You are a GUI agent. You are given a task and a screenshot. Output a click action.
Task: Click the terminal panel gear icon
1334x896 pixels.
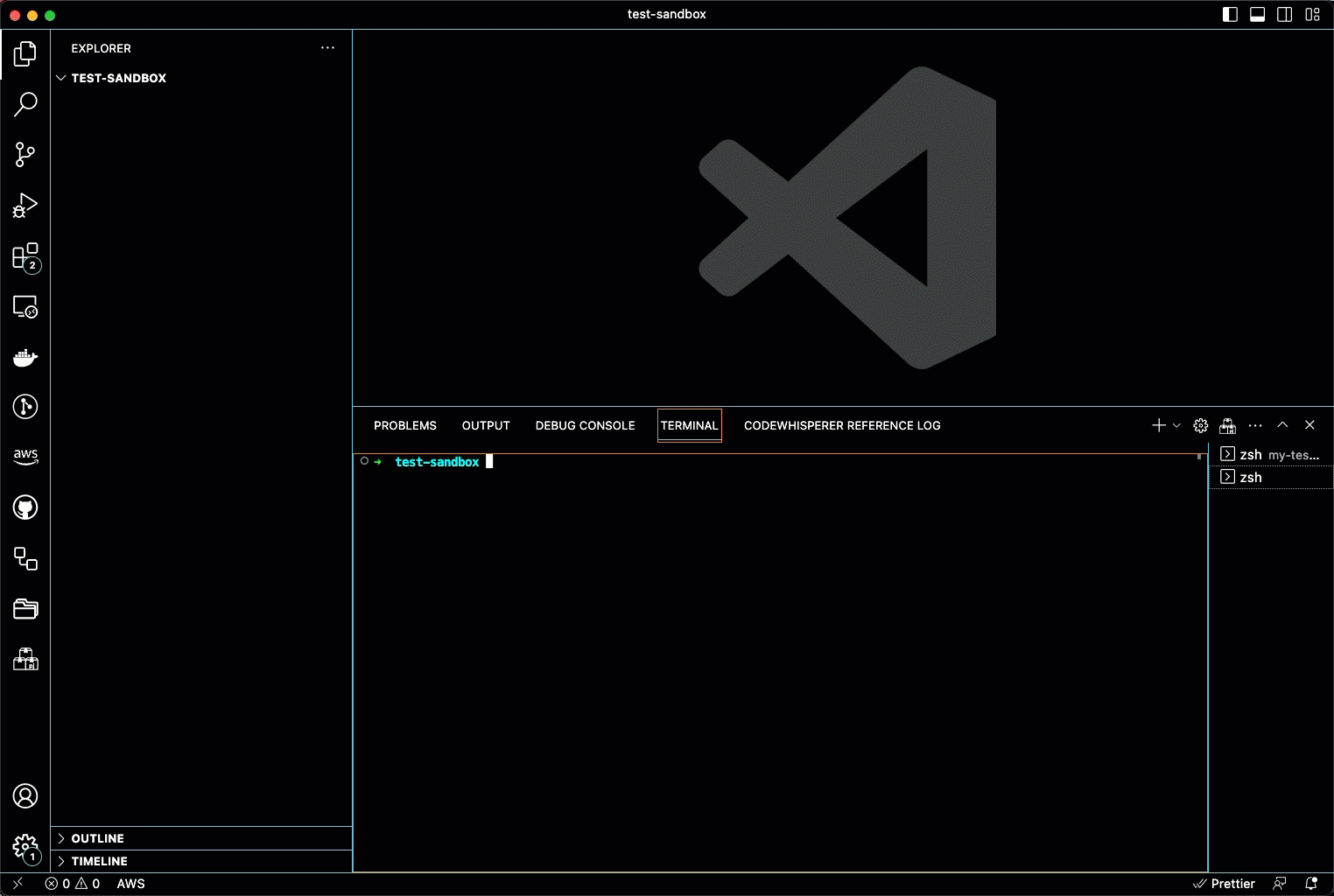1201,425
